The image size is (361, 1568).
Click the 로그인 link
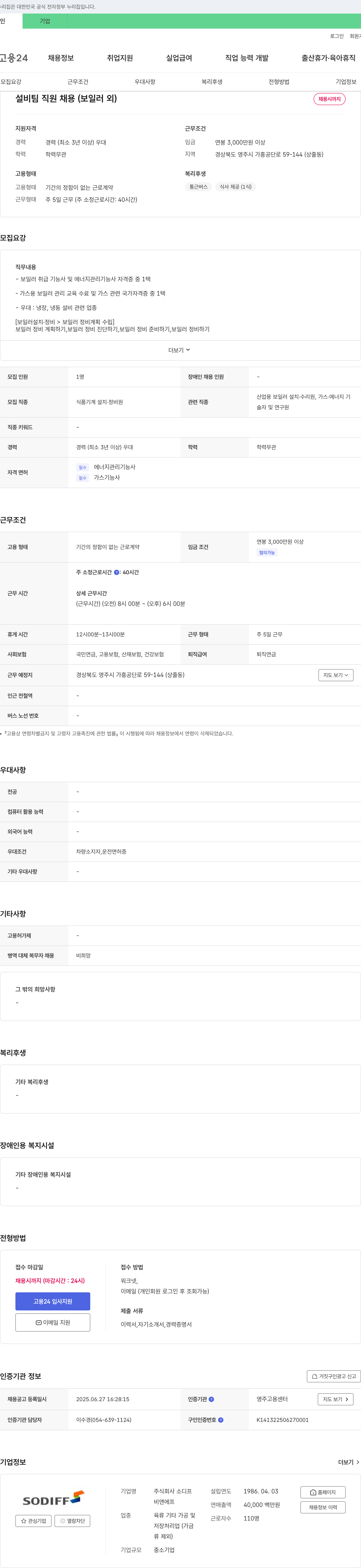(337, 36)
